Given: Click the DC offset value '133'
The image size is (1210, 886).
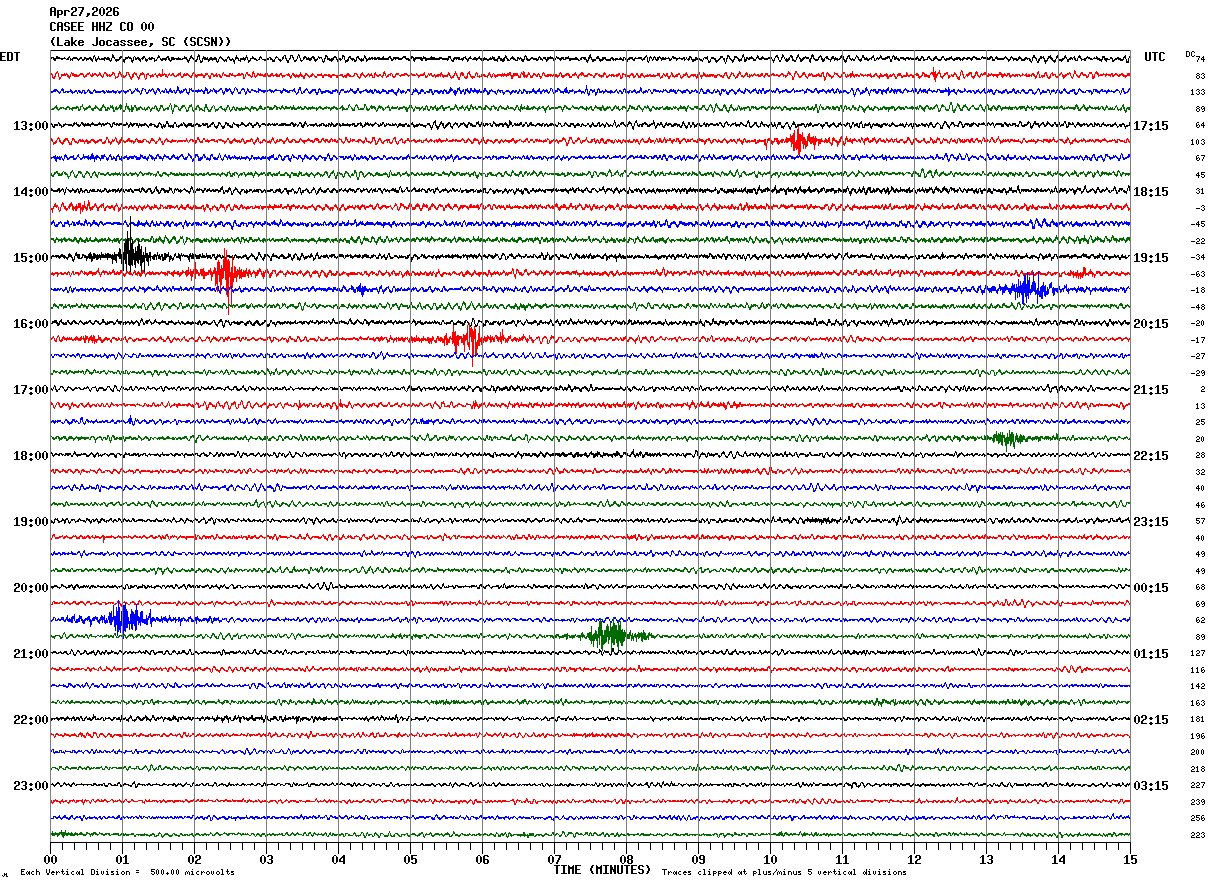Looking at the screenshot, I should pos(1197,92).
